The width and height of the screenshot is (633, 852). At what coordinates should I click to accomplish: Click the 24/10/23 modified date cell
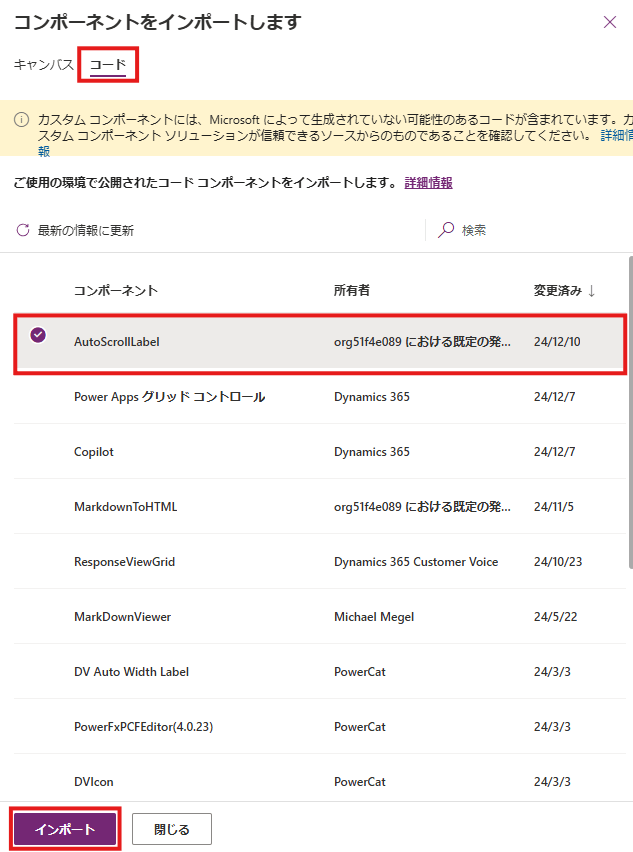pos(557,562)
